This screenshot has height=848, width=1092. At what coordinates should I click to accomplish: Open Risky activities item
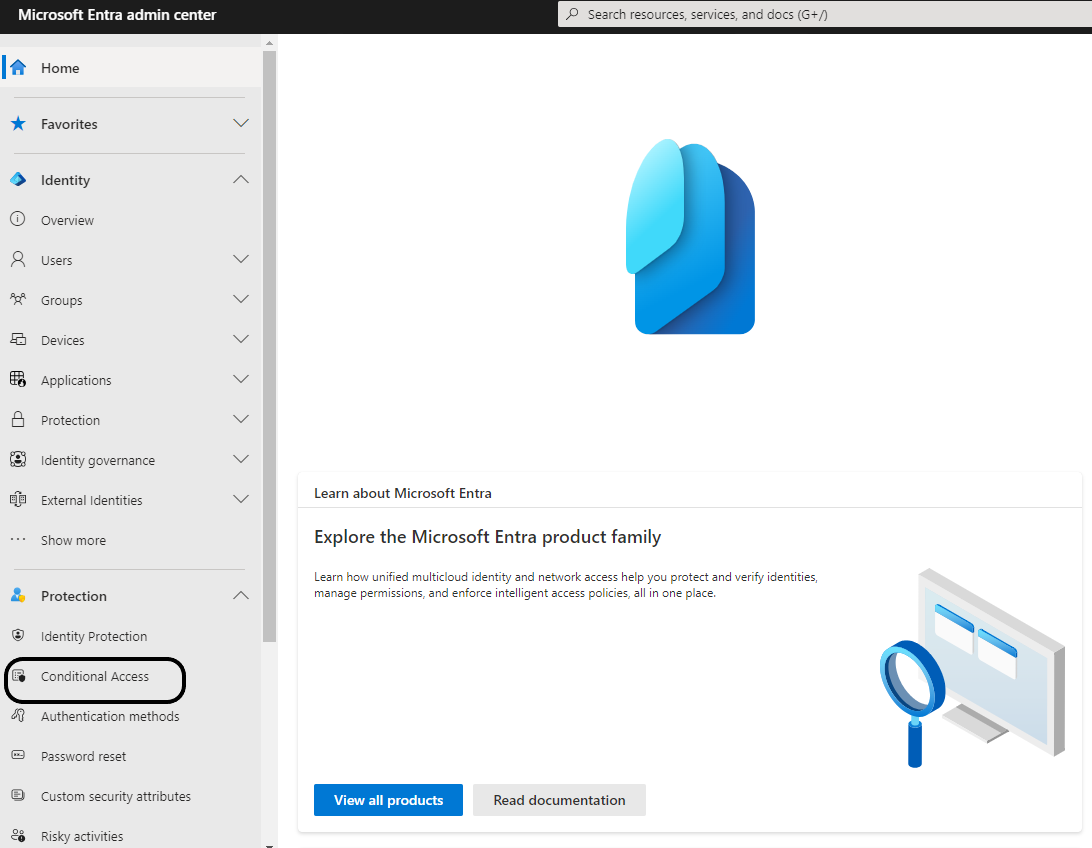131,836
